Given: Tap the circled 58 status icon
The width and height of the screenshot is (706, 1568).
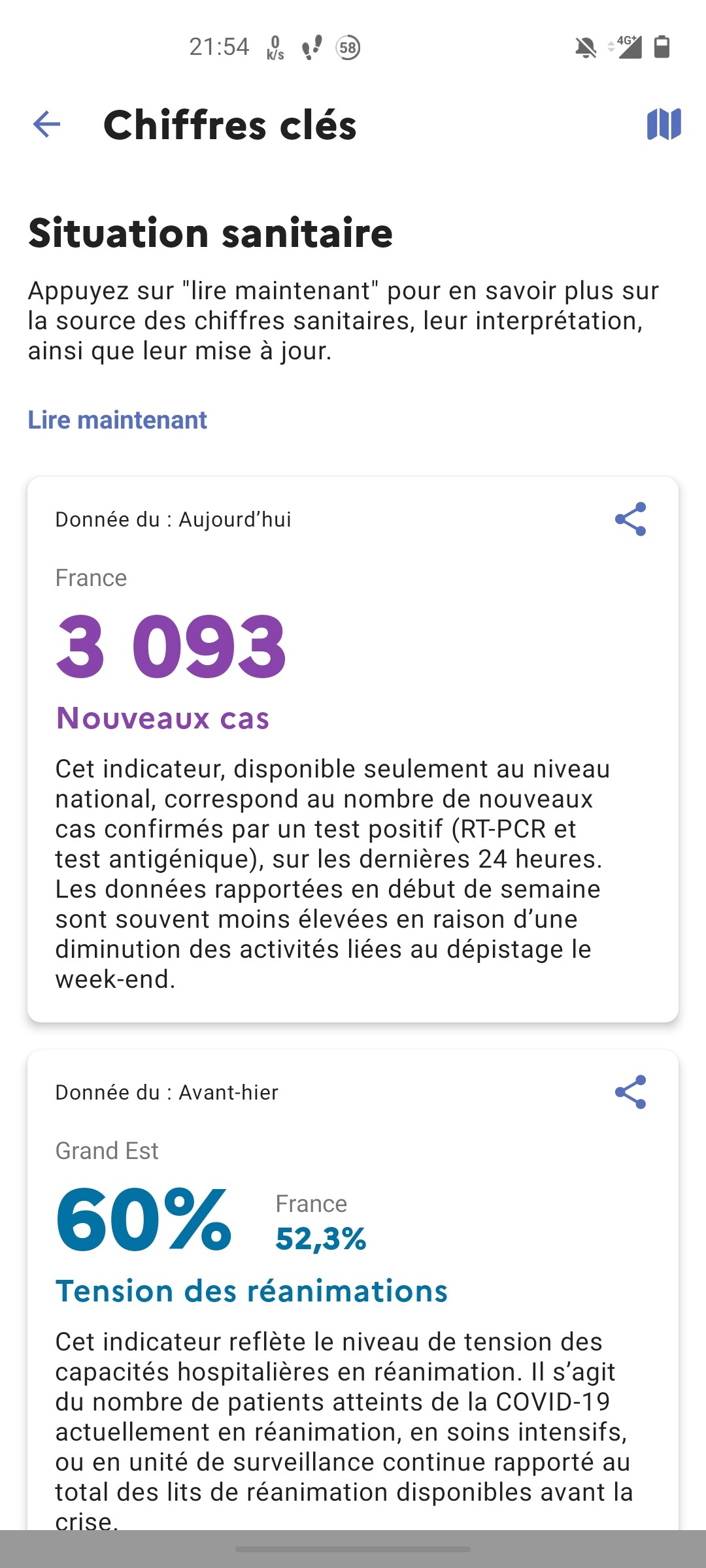Looking at the screenshot, I should point(348,47).
